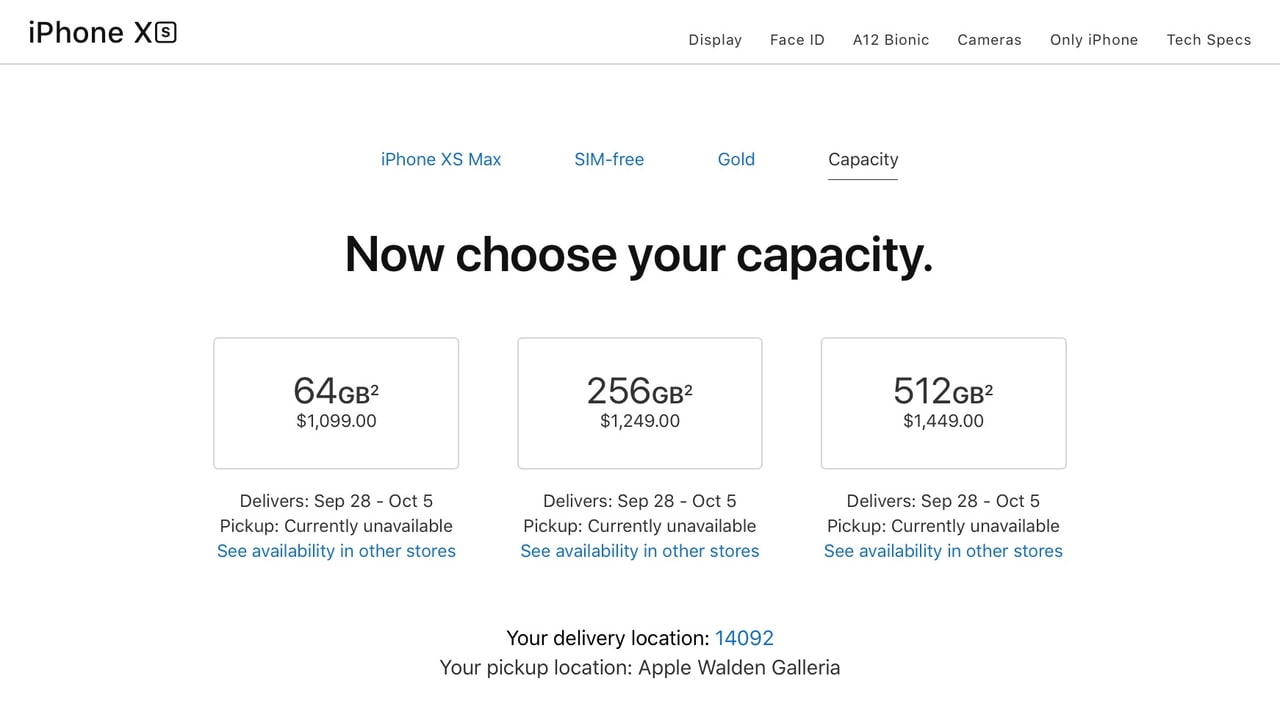Open the Only iPhone nav link
1280x720 pixels.
tap(1094, 40)
